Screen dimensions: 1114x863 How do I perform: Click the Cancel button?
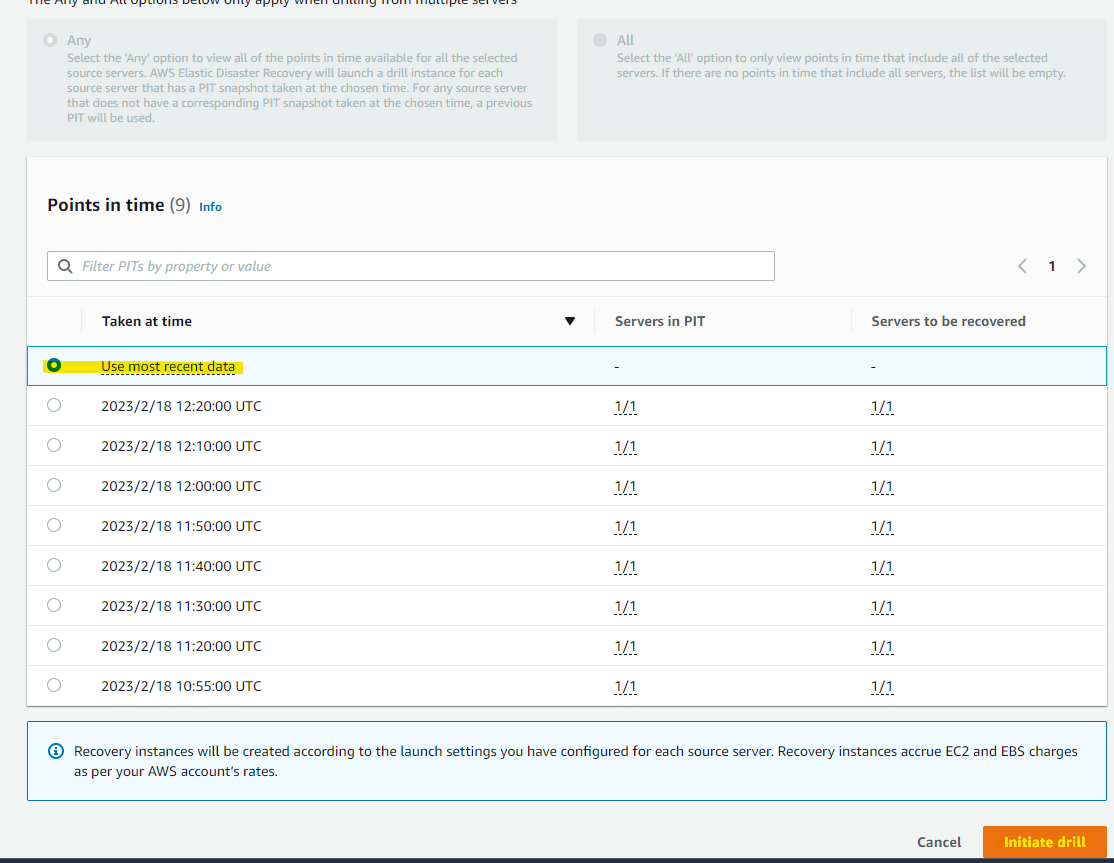(939, 842)
